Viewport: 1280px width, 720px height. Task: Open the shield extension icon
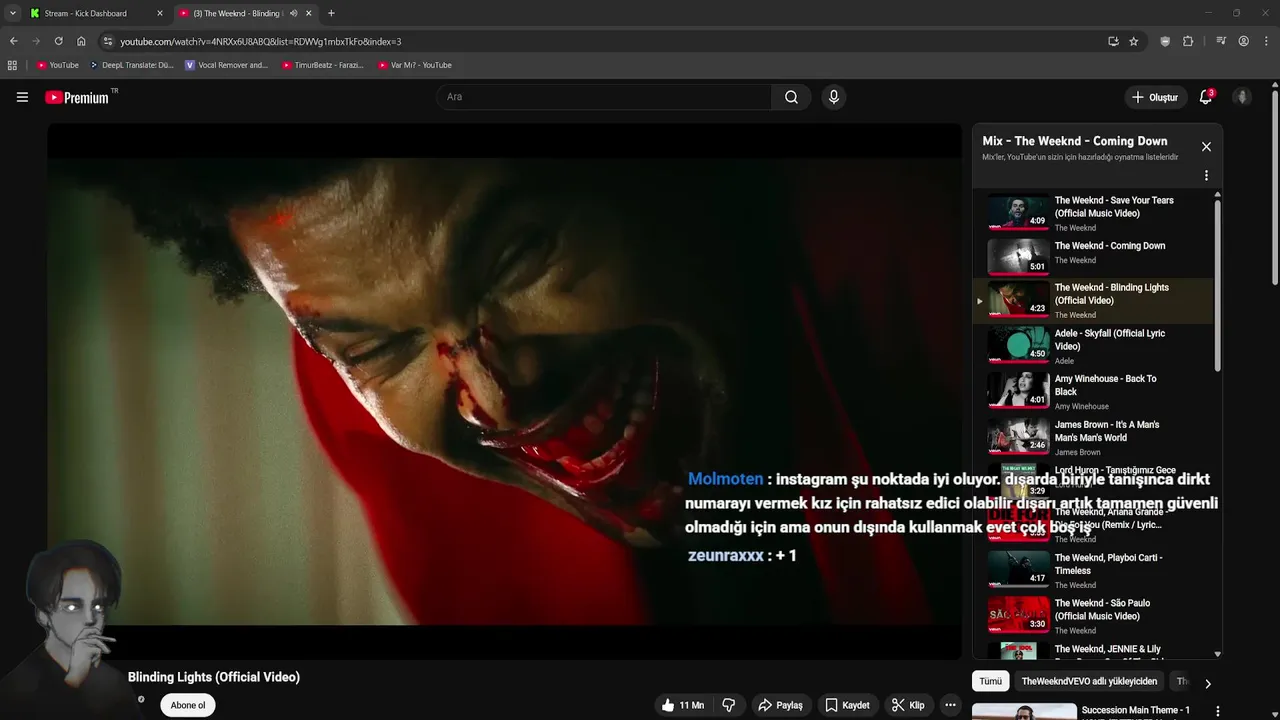pyautogui.click(x=1165, y=41)
